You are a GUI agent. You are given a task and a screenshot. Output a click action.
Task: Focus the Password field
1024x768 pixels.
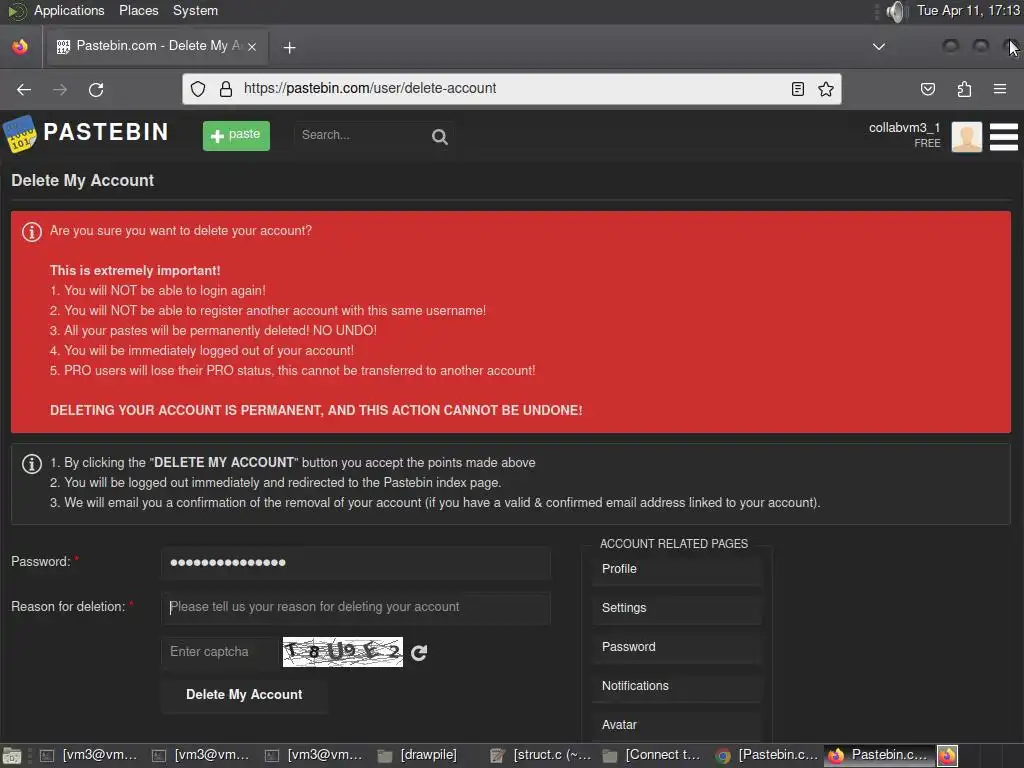356,562
